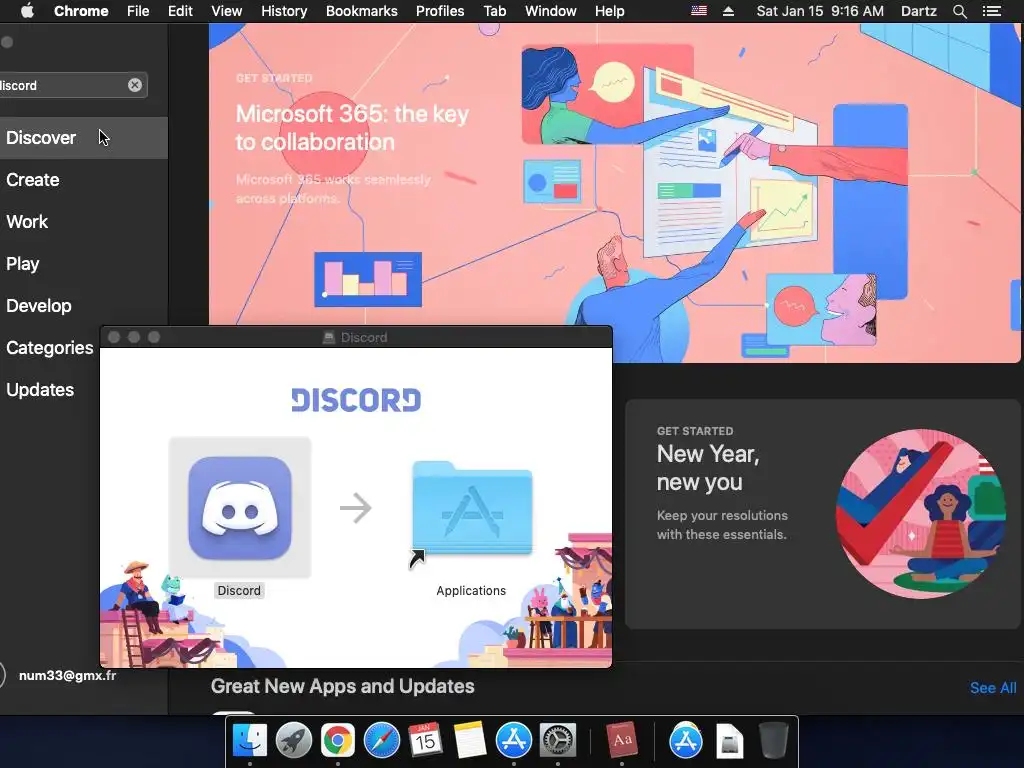1024x768 pixels.
Task: Open Safari compass icon in Dock
Action: 382,741
